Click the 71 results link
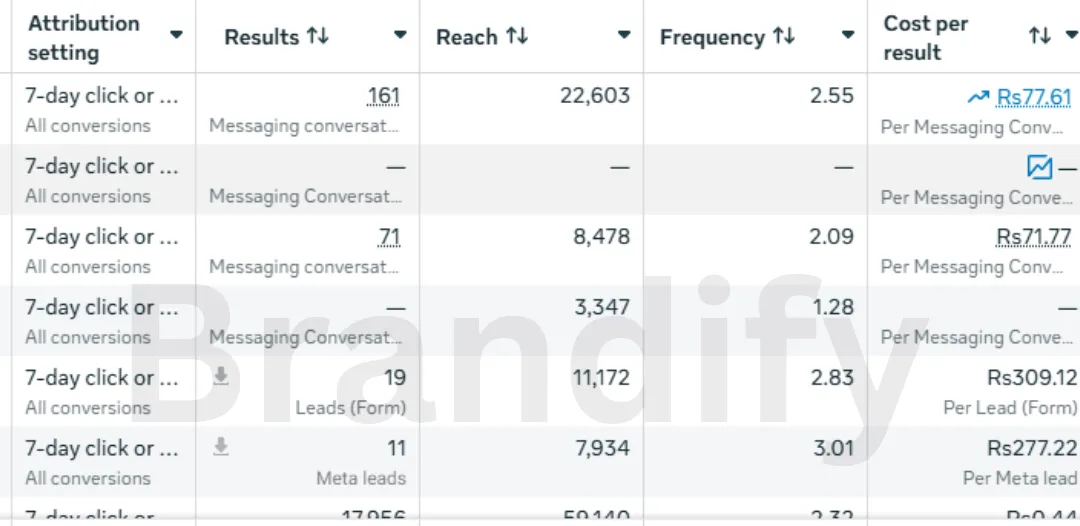The width and height of the screenshot is (1080, 526). pos(388,238)
